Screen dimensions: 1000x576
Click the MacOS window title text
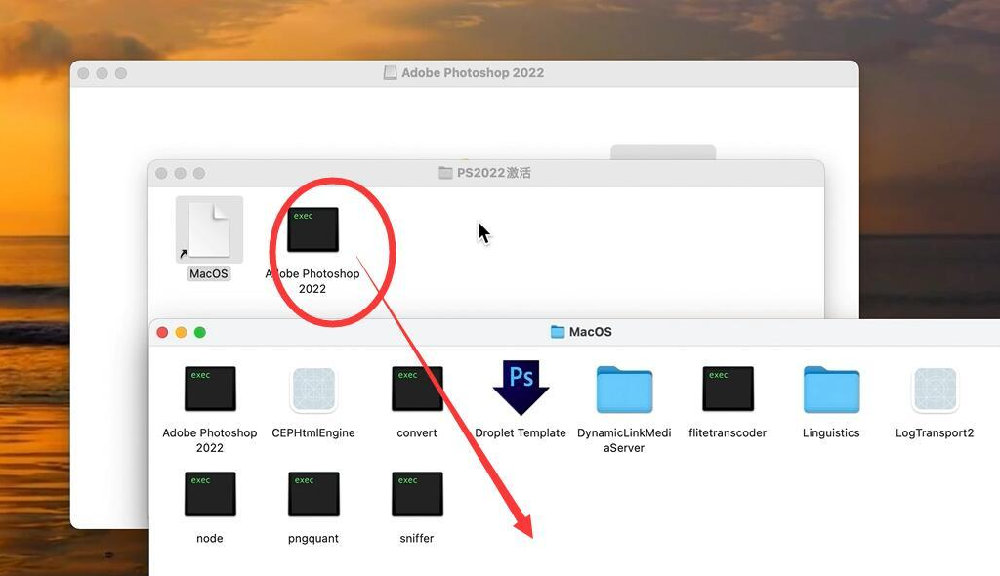590,332
